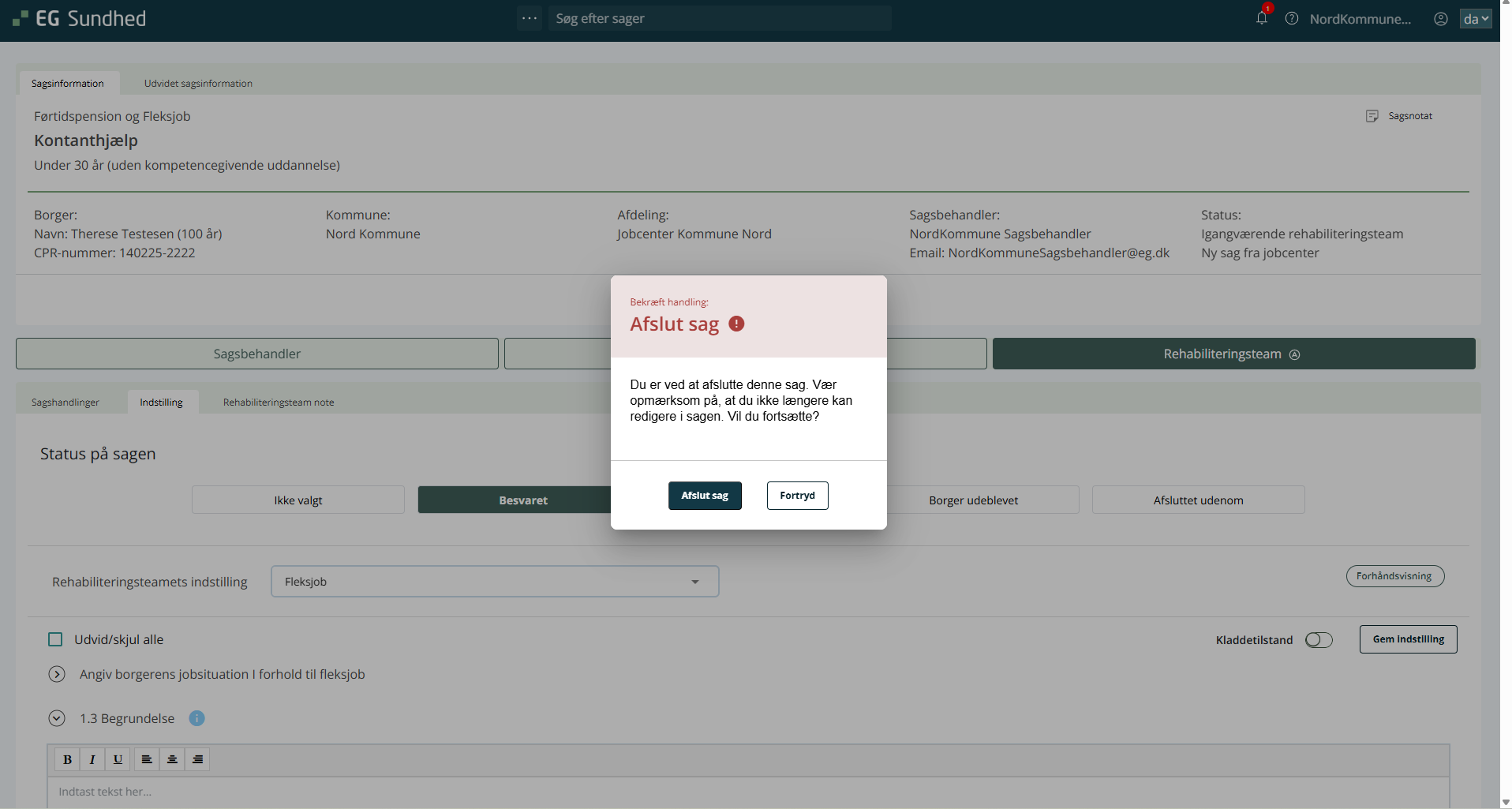Apply italic formatting in the editor
Image resolution: width=1512 pixels, height=809 pixels.
[92, 759]
